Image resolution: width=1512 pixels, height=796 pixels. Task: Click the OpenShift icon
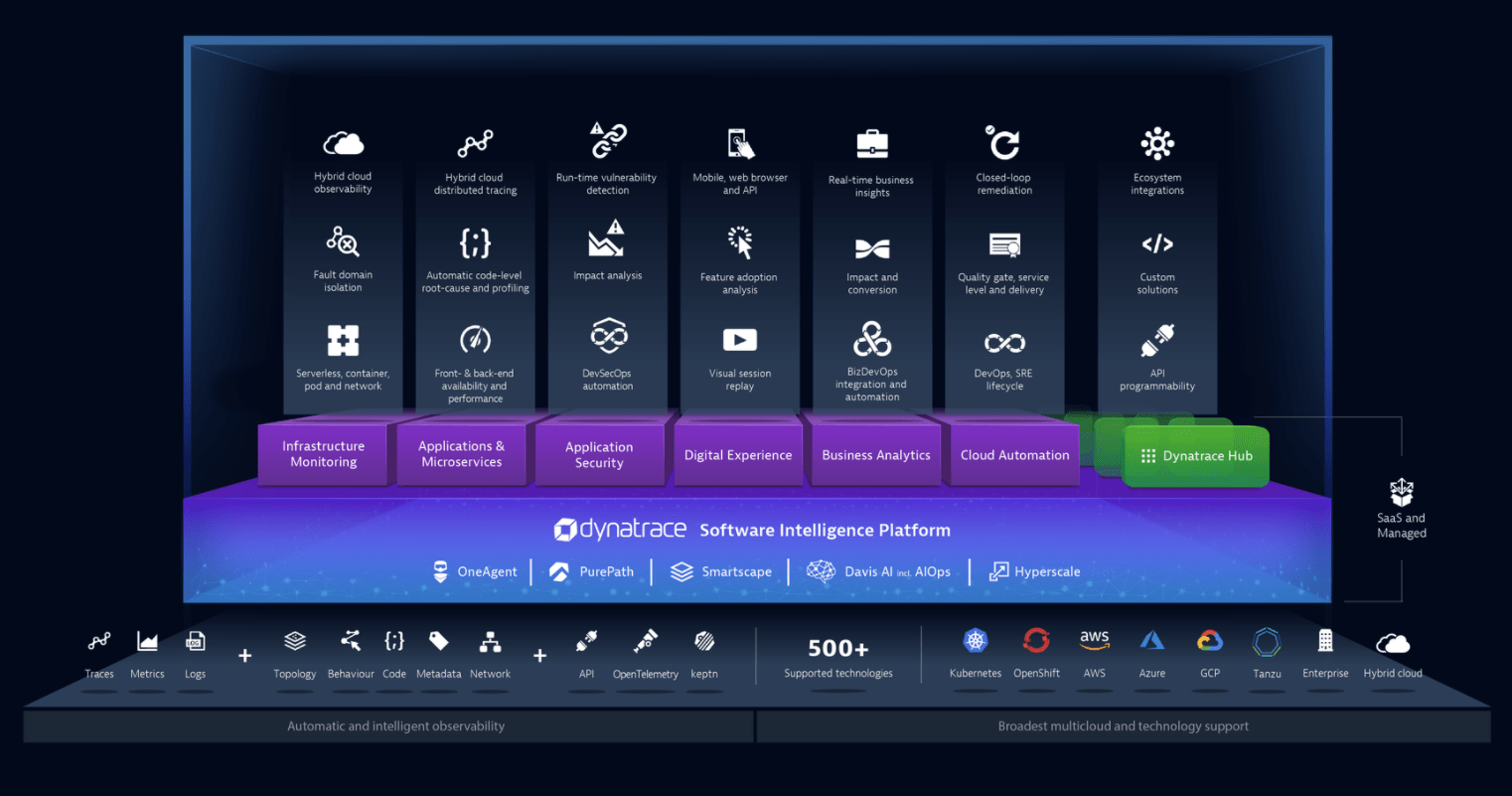(1036, 641)
